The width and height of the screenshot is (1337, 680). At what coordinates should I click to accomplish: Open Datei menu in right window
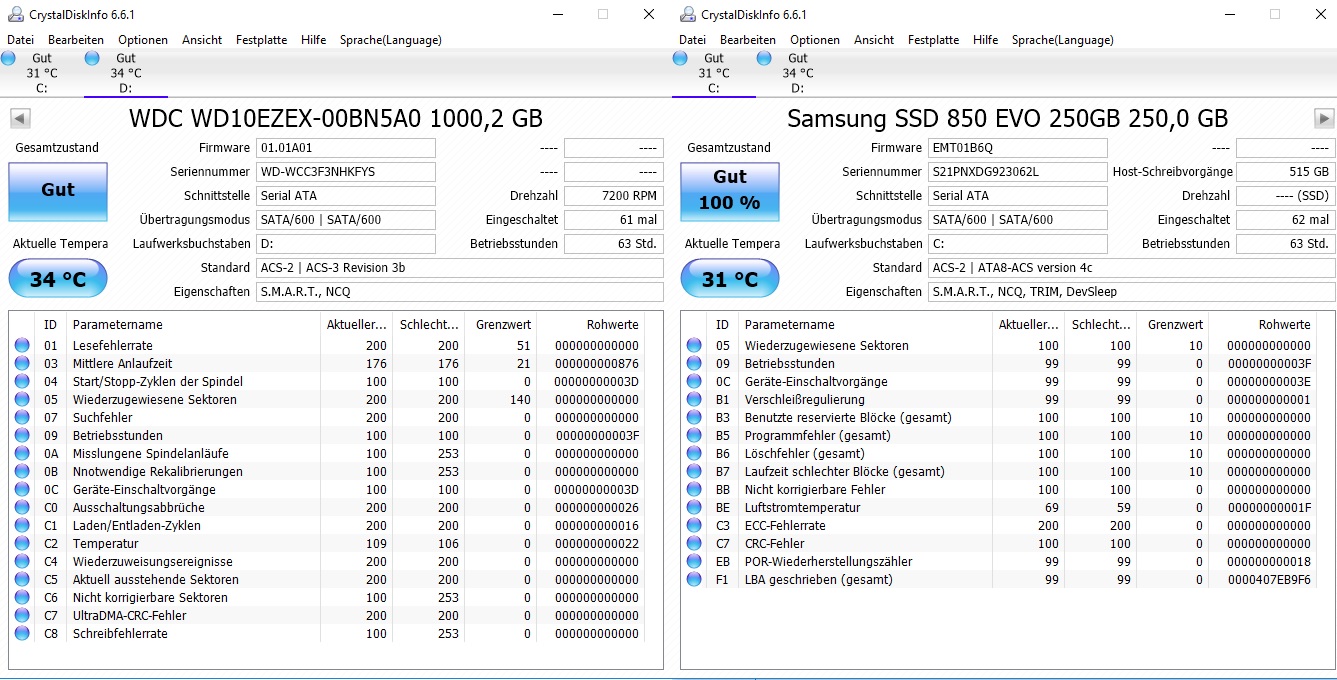pyautogui.click(x=693, y=40)
